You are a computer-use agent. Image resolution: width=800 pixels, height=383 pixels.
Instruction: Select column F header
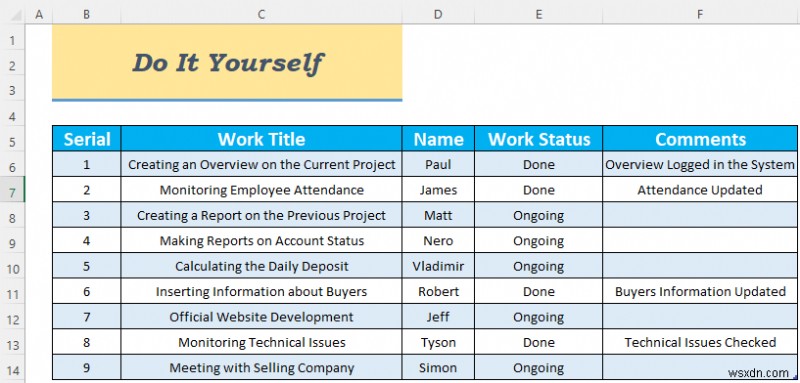[x=700, y=15]
